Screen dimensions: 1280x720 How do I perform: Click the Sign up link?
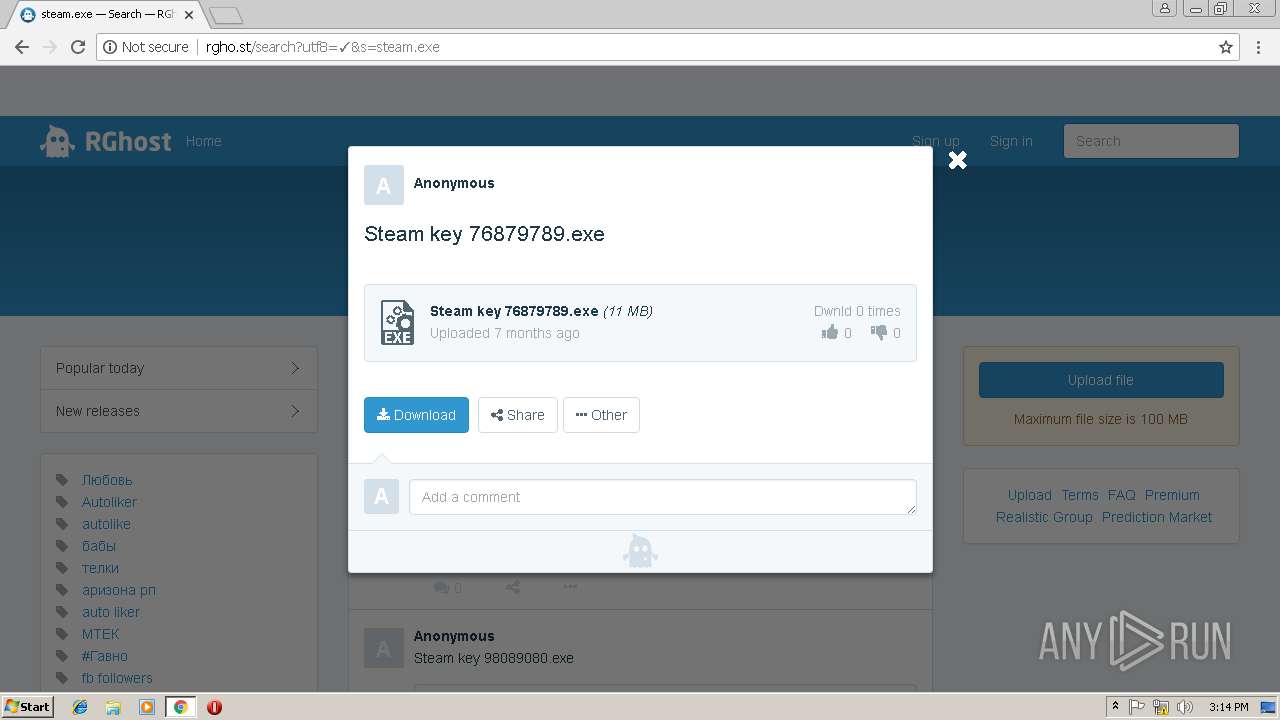click(935, 141)
